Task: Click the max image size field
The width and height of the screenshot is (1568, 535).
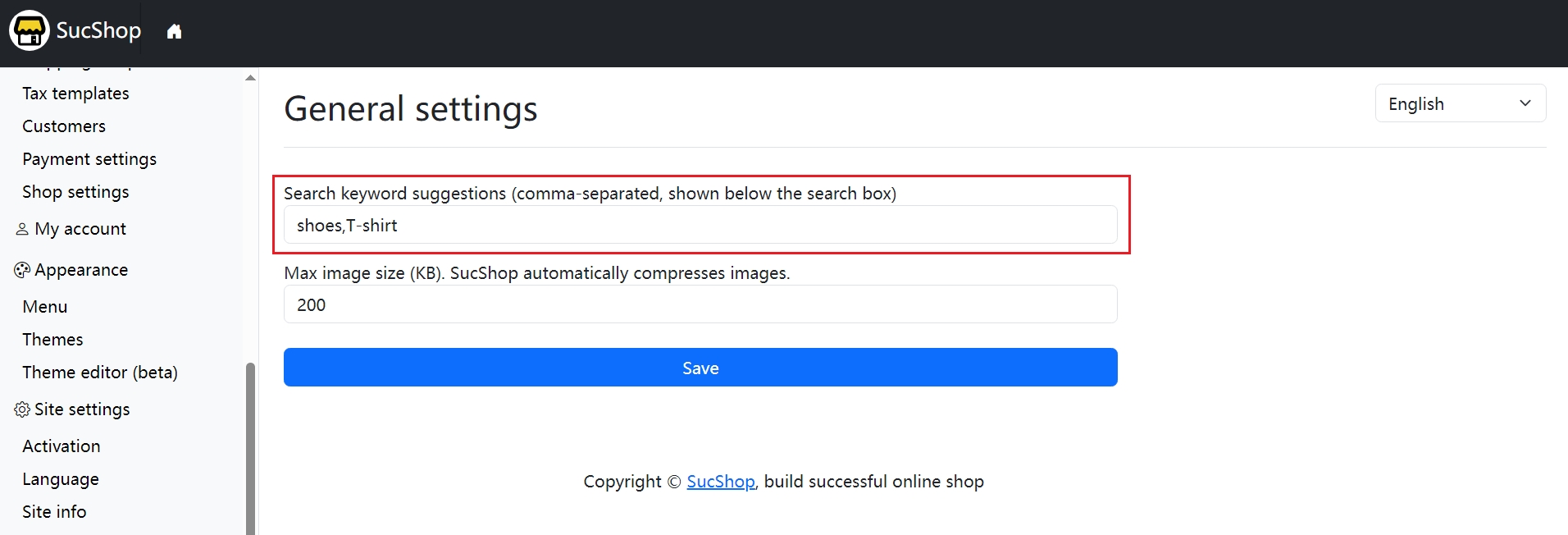Action: [700, 304]
